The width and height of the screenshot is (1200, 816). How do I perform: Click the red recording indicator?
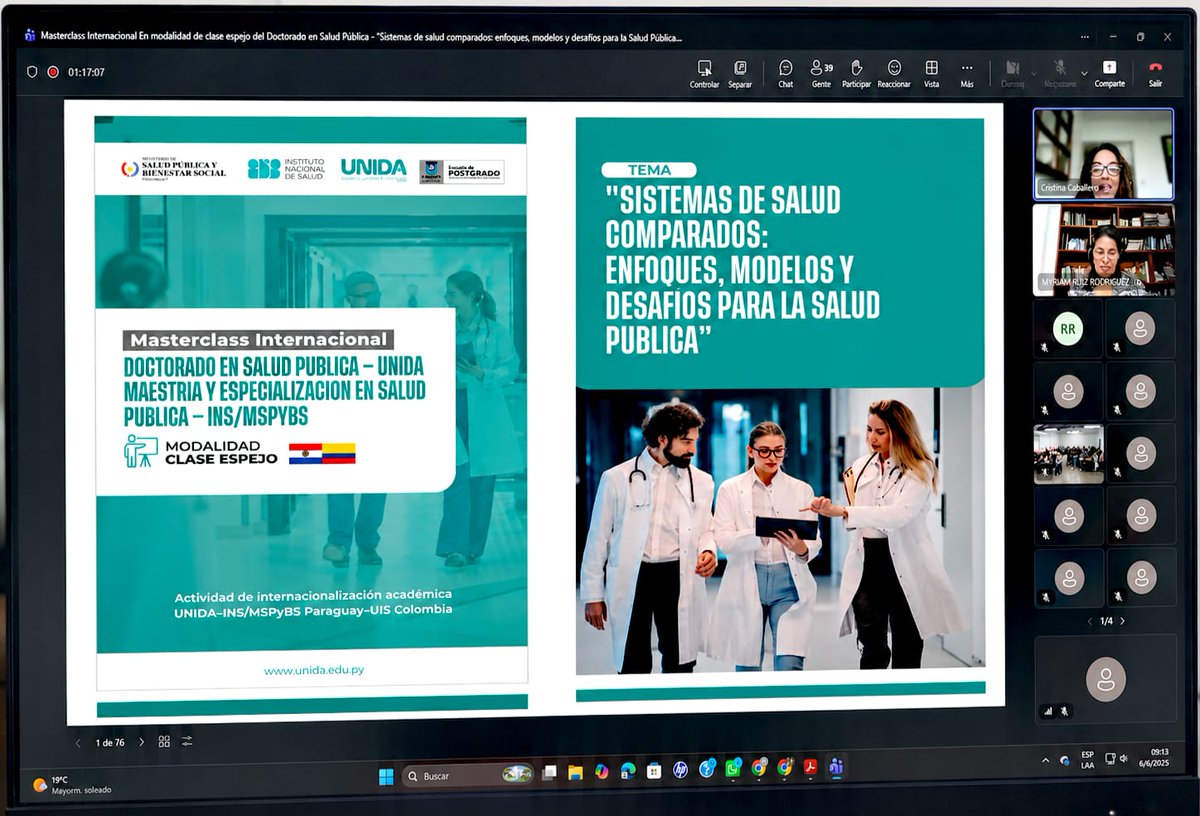click(x=53, y=72)
